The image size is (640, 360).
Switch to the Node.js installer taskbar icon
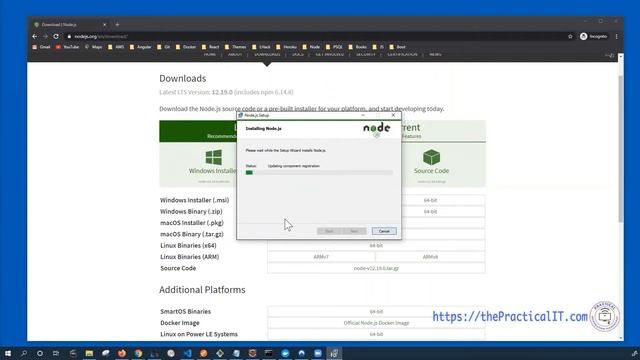pyautogui.click(x=334, y=353)
